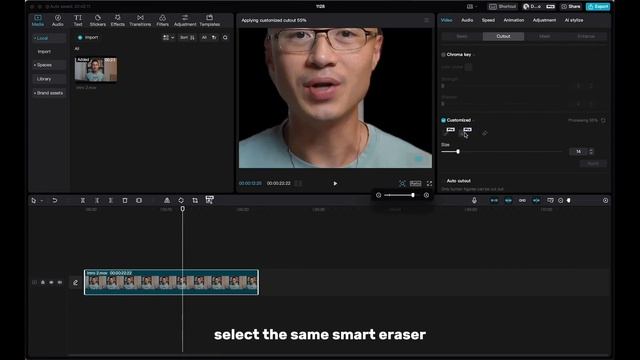Delete the selected clip with trash icon

click(125, 200)
